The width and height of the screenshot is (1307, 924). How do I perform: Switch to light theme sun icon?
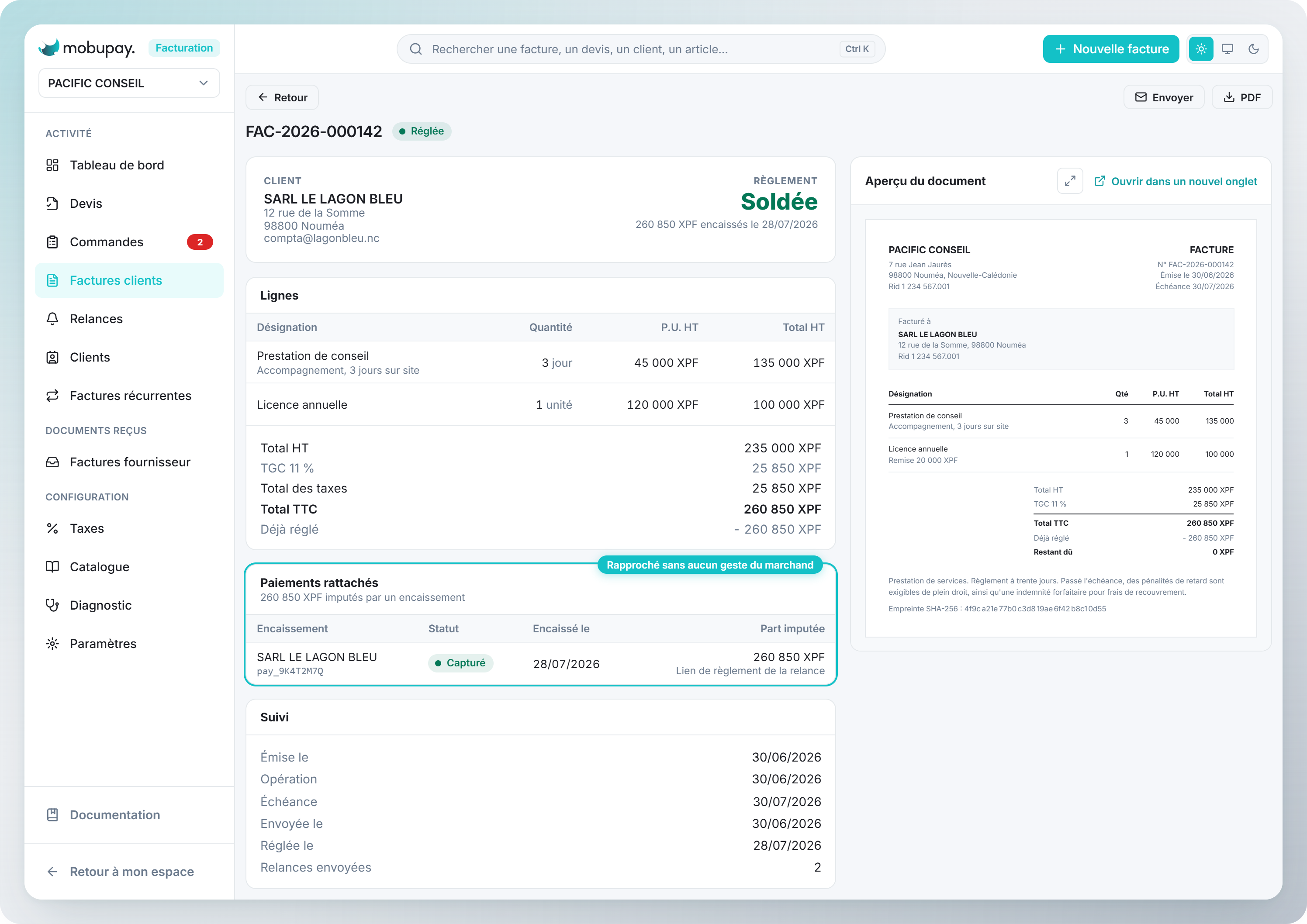1201,49
